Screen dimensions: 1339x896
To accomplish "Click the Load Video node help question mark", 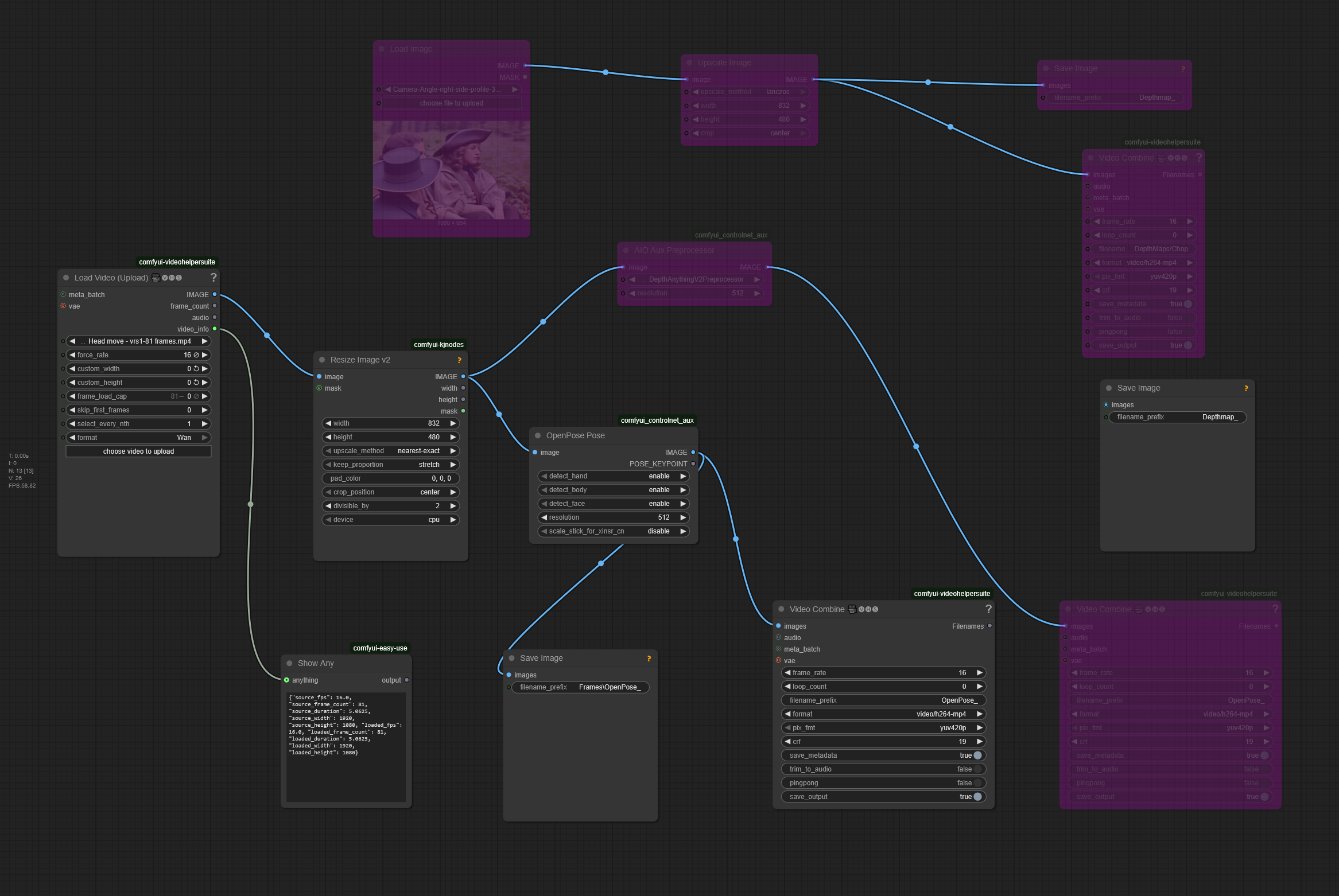I will click(214, 278).
